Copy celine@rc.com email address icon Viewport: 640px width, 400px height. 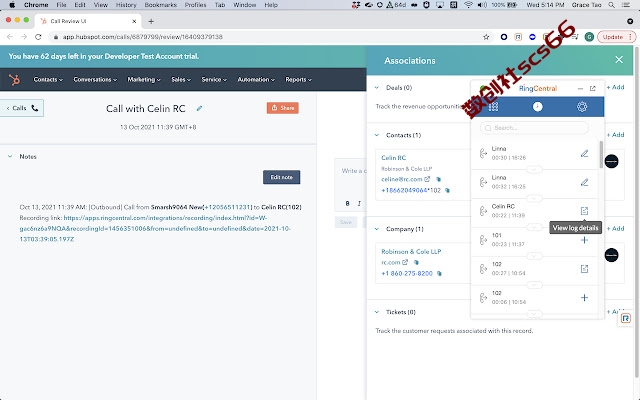[x=438, y=179]
